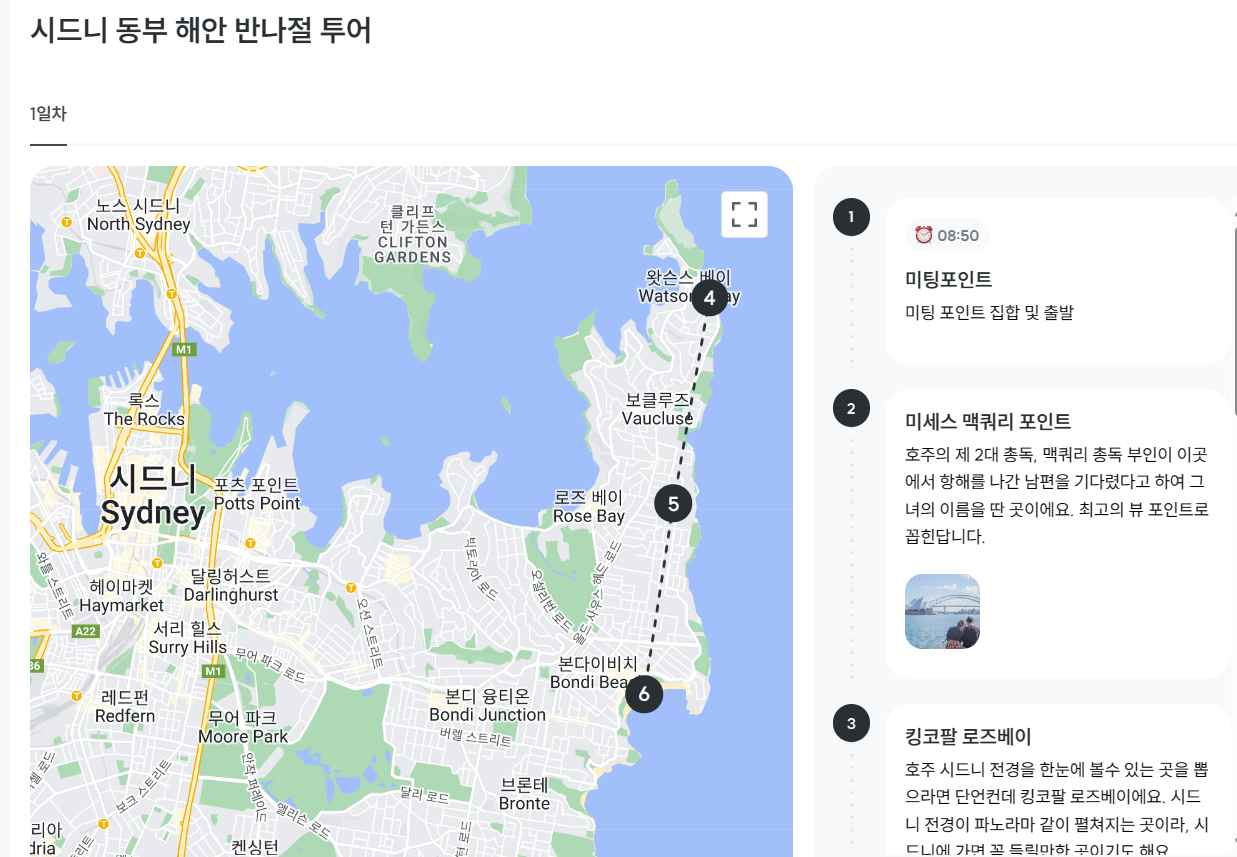Select map marker number 4 at Watsons Bay
The image size is (1237, 857).
709,297
